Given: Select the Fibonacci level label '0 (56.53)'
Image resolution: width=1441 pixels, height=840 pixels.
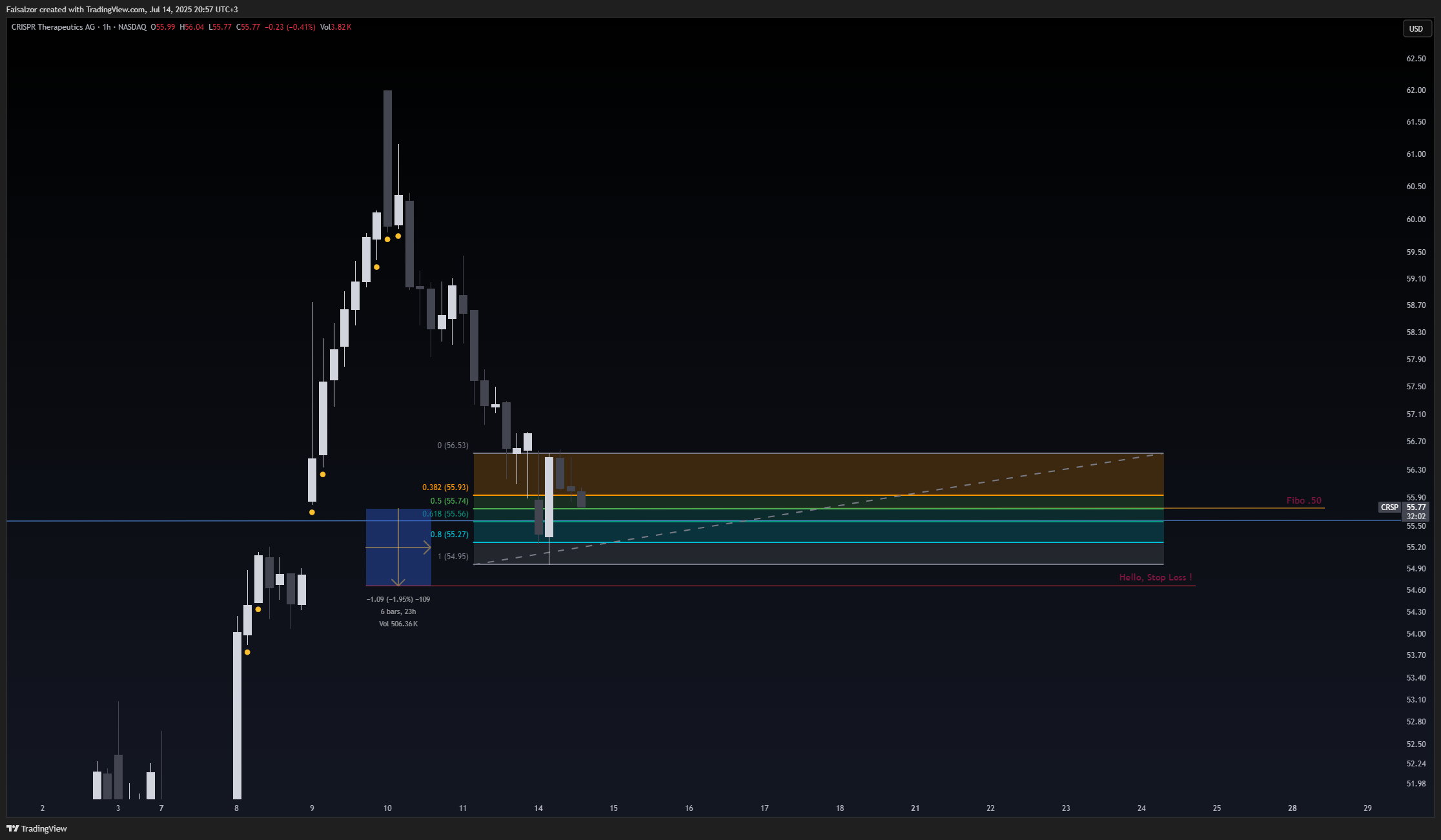Looking at the screenshot, I should [453, 446].
